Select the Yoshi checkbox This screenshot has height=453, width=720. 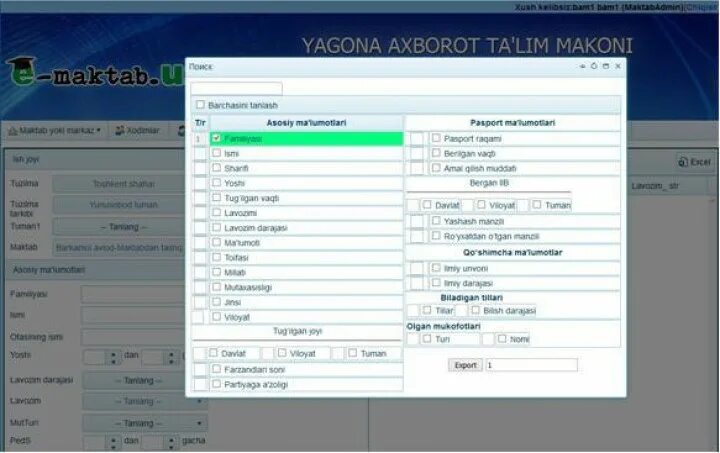(x=216, y=183)
